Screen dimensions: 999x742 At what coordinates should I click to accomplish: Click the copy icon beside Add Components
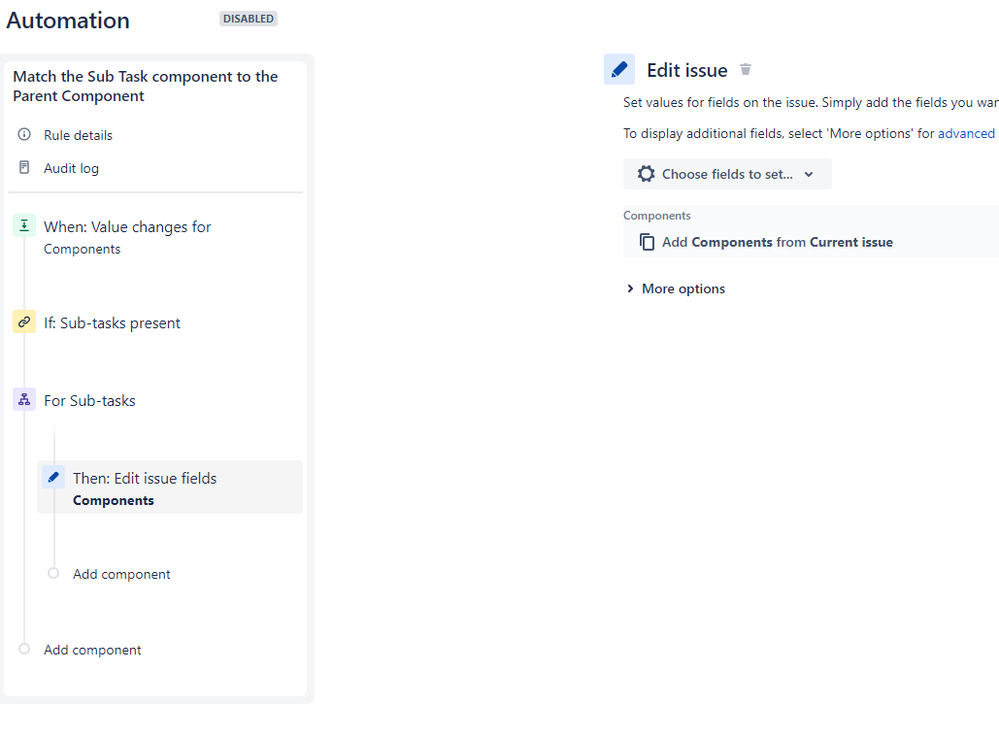[647, 241]
